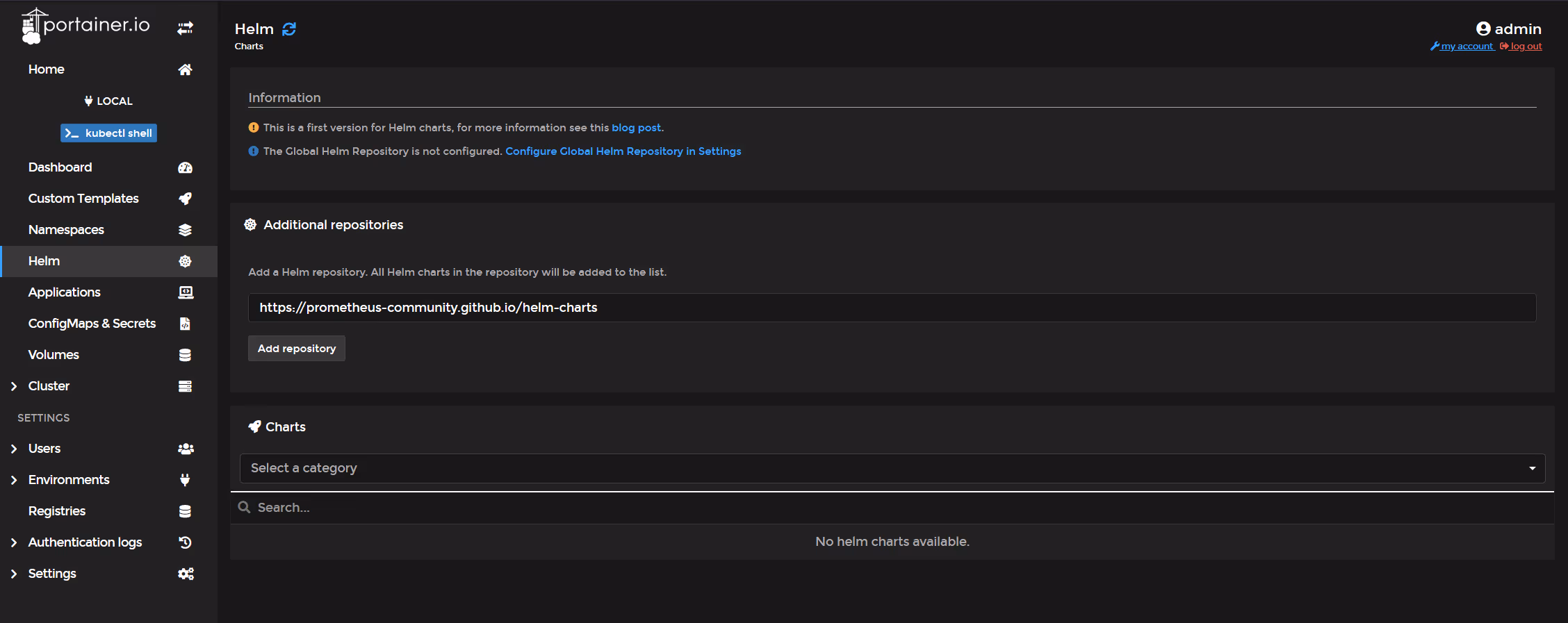Click the Authentication logs sidebar label
This screenshot has width=1568, height=623.
coord(85,542)
